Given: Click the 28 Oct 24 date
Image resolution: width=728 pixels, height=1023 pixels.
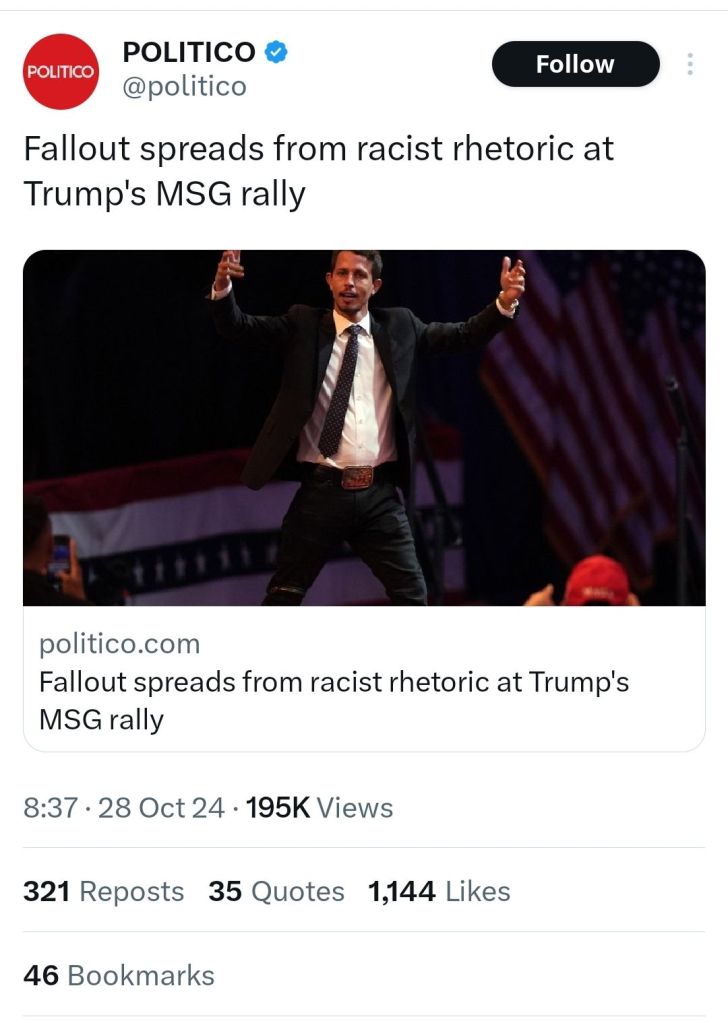Looking at the screenshot, I should (161, 808).
